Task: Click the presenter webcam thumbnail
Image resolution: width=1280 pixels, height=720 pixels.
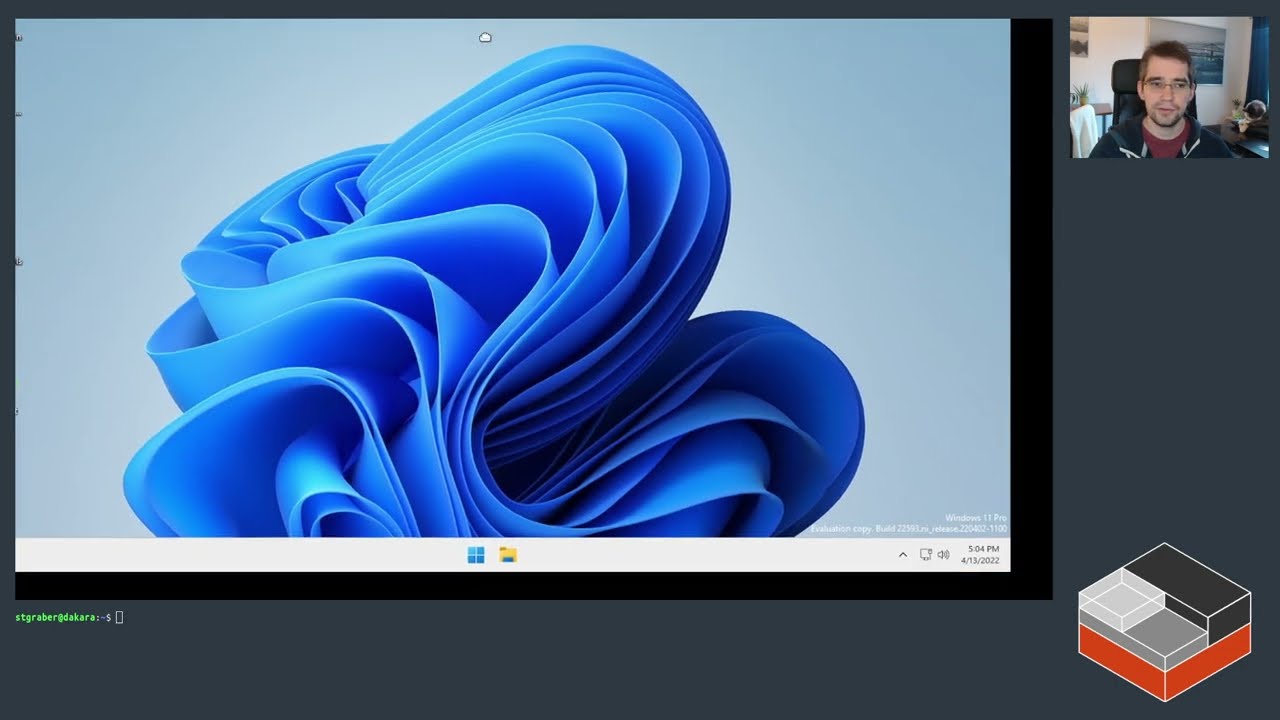Action: (1169, 87)
